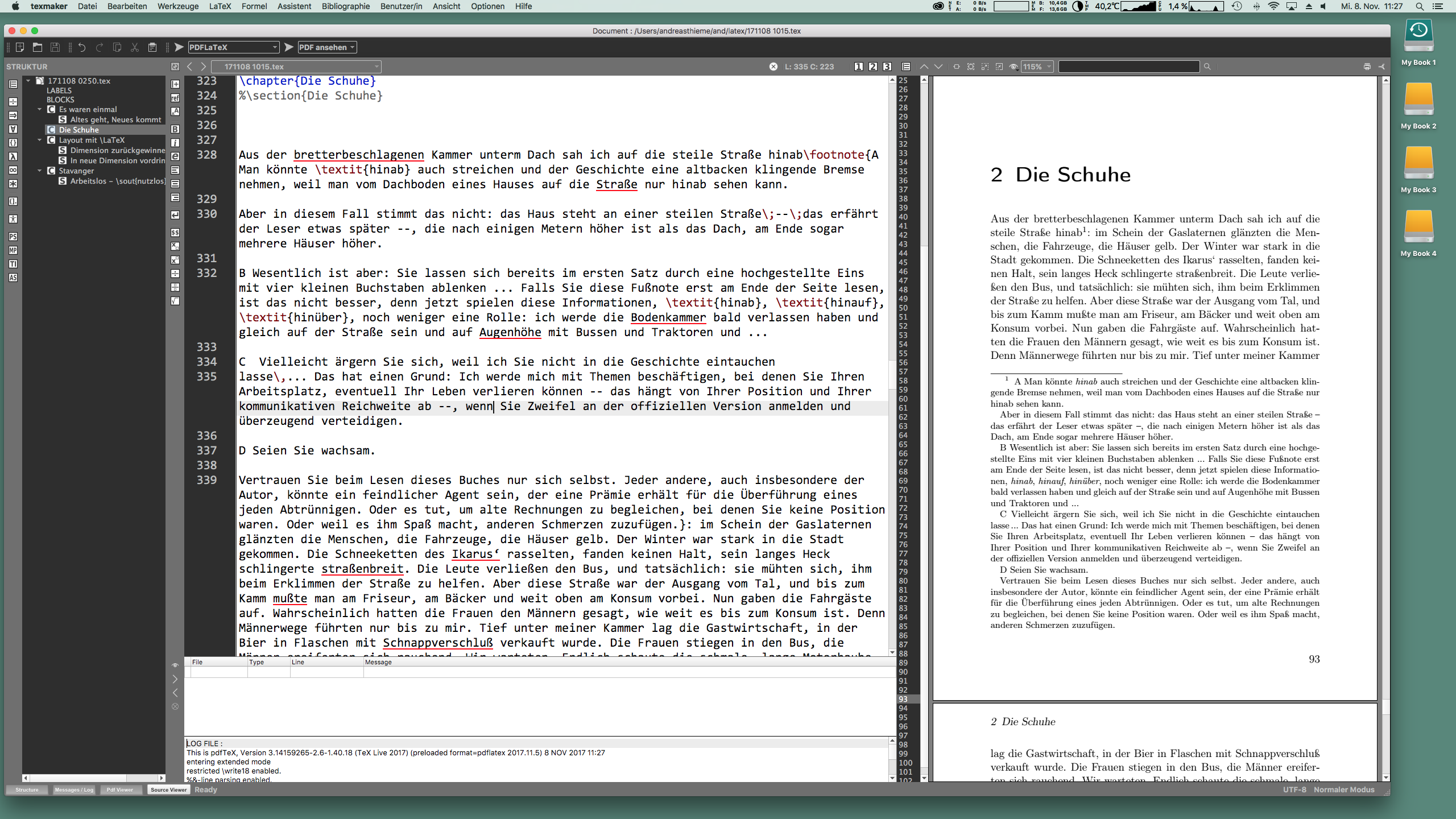Screen dimensions: 1456x819
Task: Open the Bibliographie menu
Action: tap(346, 6)
